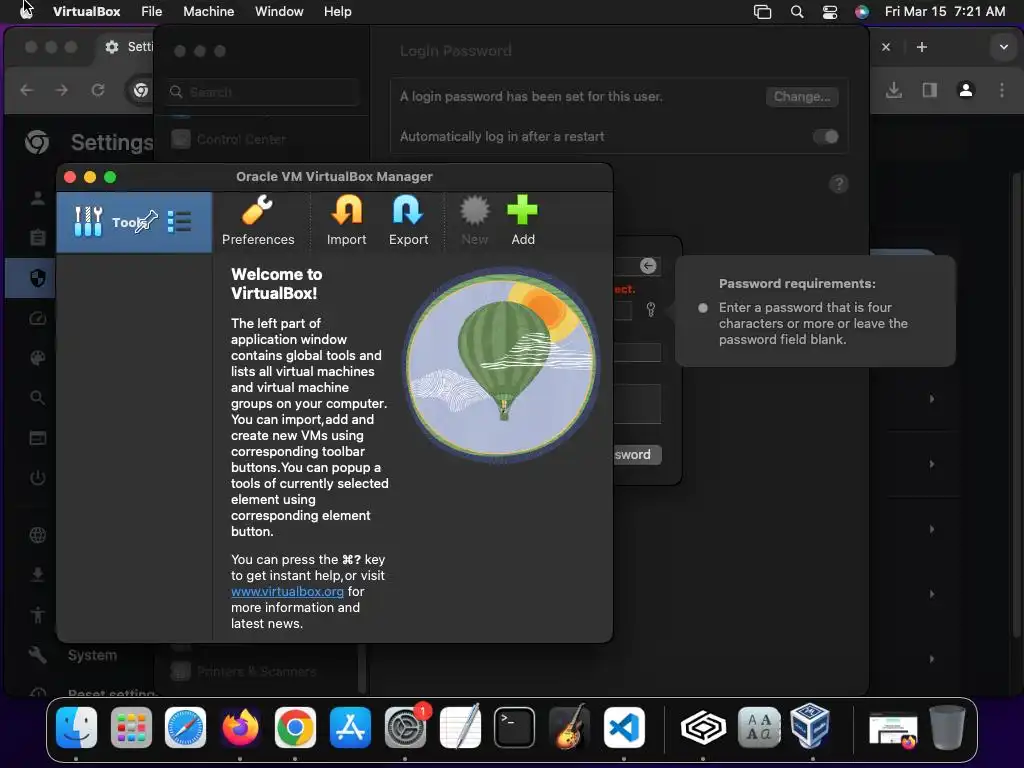
Task: Expand Chrome tab search dropdown
Action: pyautogui.click(x=1004, y=47)
